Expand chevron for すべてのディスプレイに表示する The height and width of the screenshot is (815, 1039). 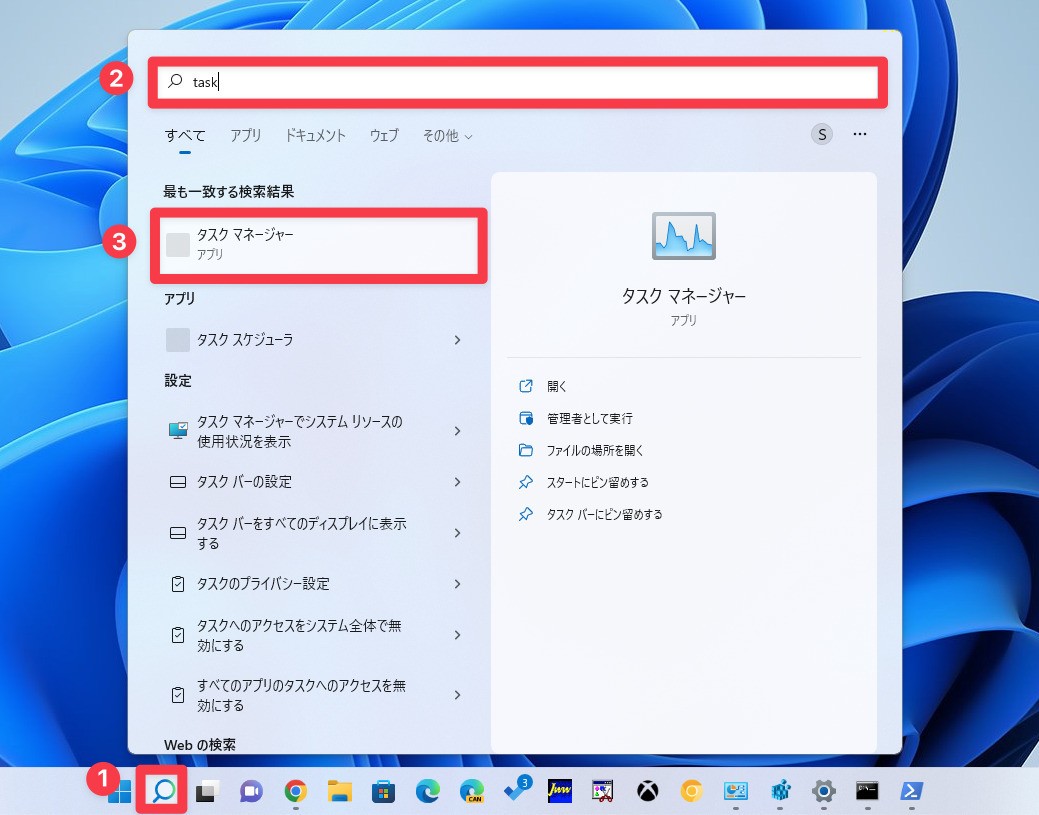(x=457, y=533)
